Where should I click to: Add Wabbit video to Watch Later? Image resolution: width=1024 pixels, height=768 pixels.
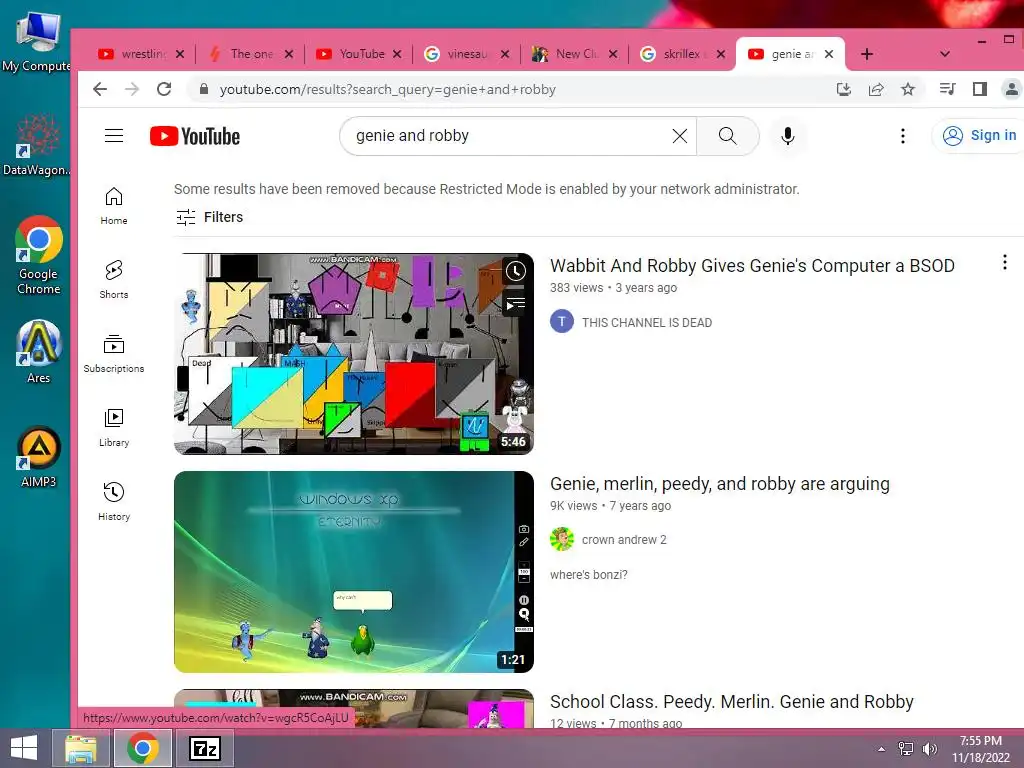tap(515, 270)
